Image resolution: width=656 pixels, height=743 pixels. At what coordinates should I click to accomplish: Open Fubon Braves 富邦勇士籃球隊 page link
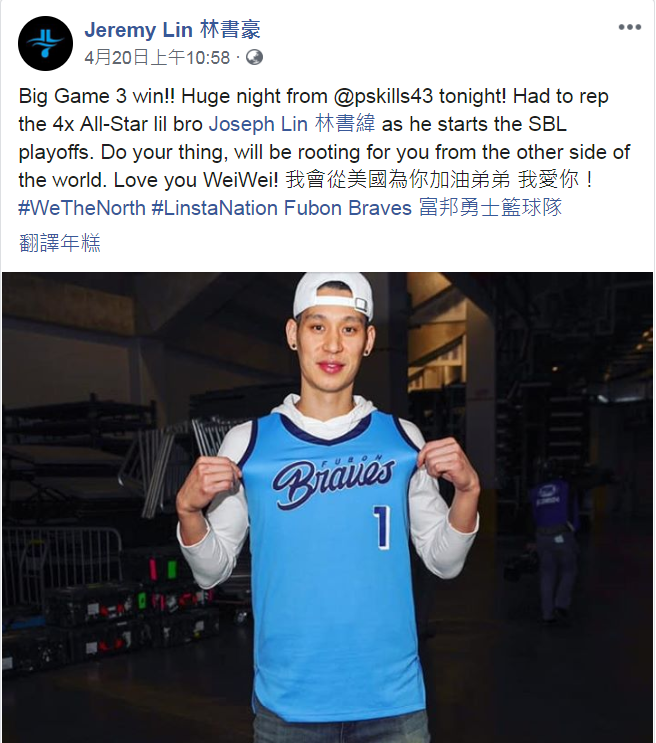423,208
